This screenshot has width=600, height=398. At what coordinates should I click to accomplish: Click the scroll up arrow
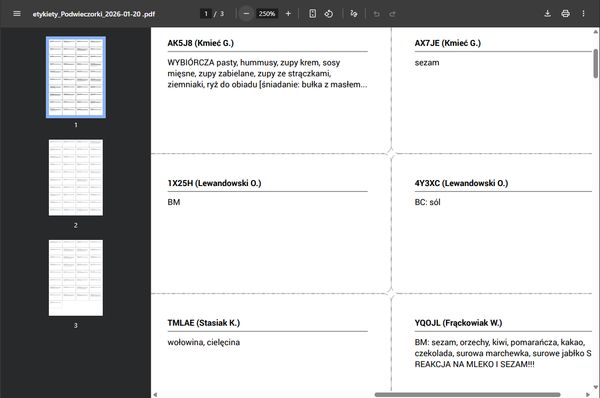tap(596, 31)
